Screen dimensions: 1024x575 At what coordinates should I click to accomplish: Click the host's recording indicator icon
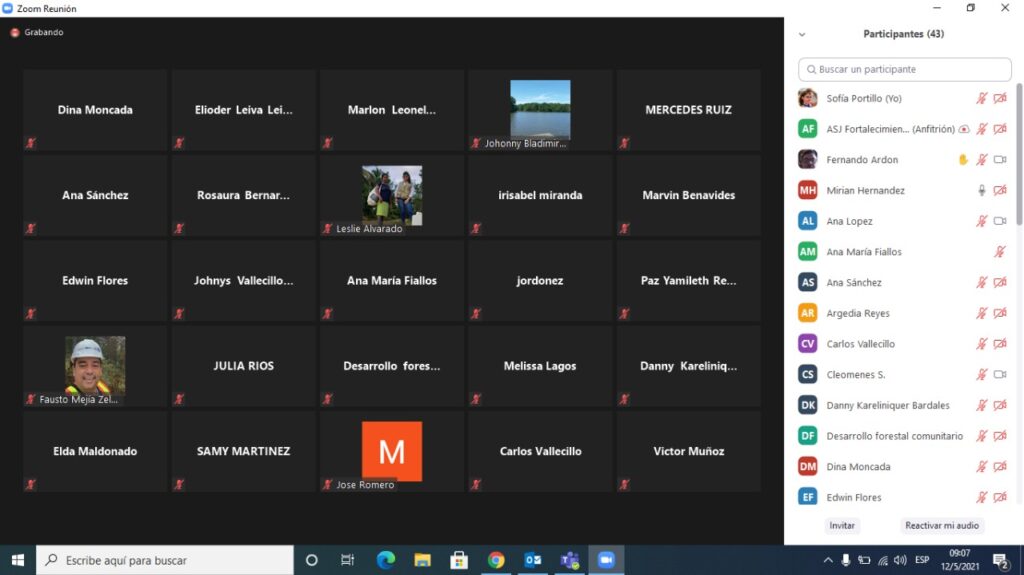click(964, 129)
